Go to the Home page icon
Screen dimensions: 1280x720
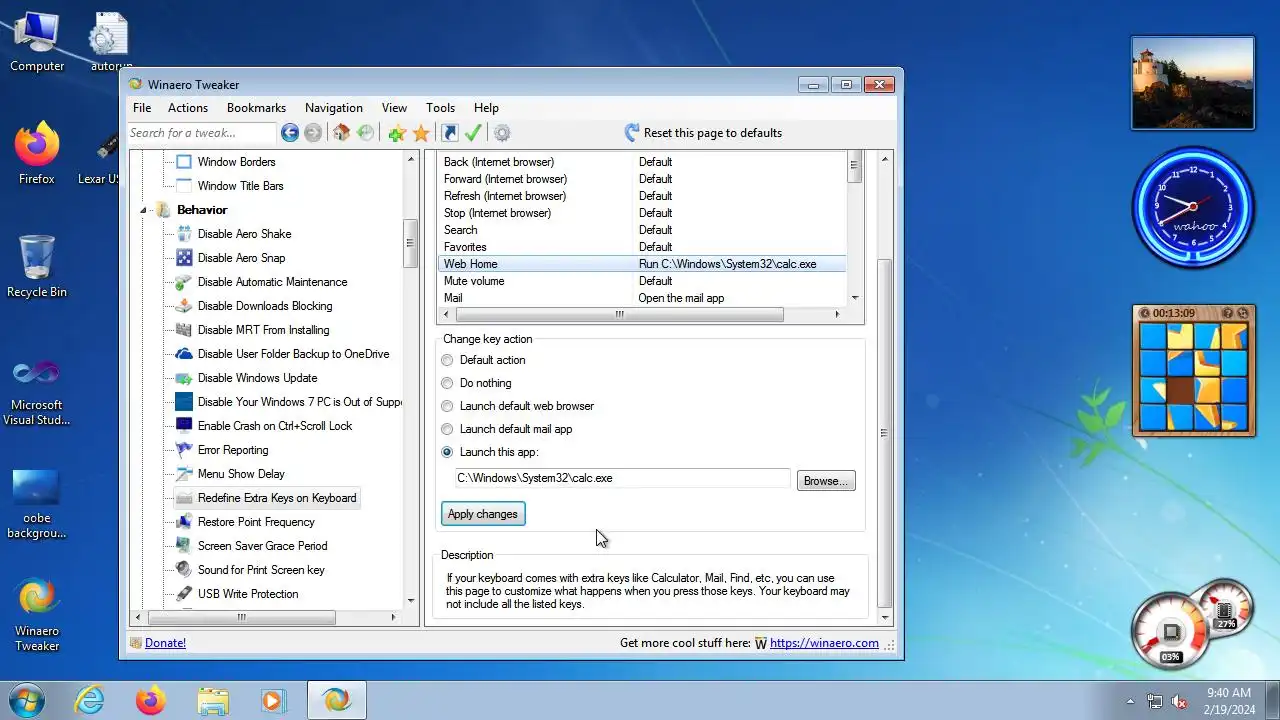(x=342, y=133)
